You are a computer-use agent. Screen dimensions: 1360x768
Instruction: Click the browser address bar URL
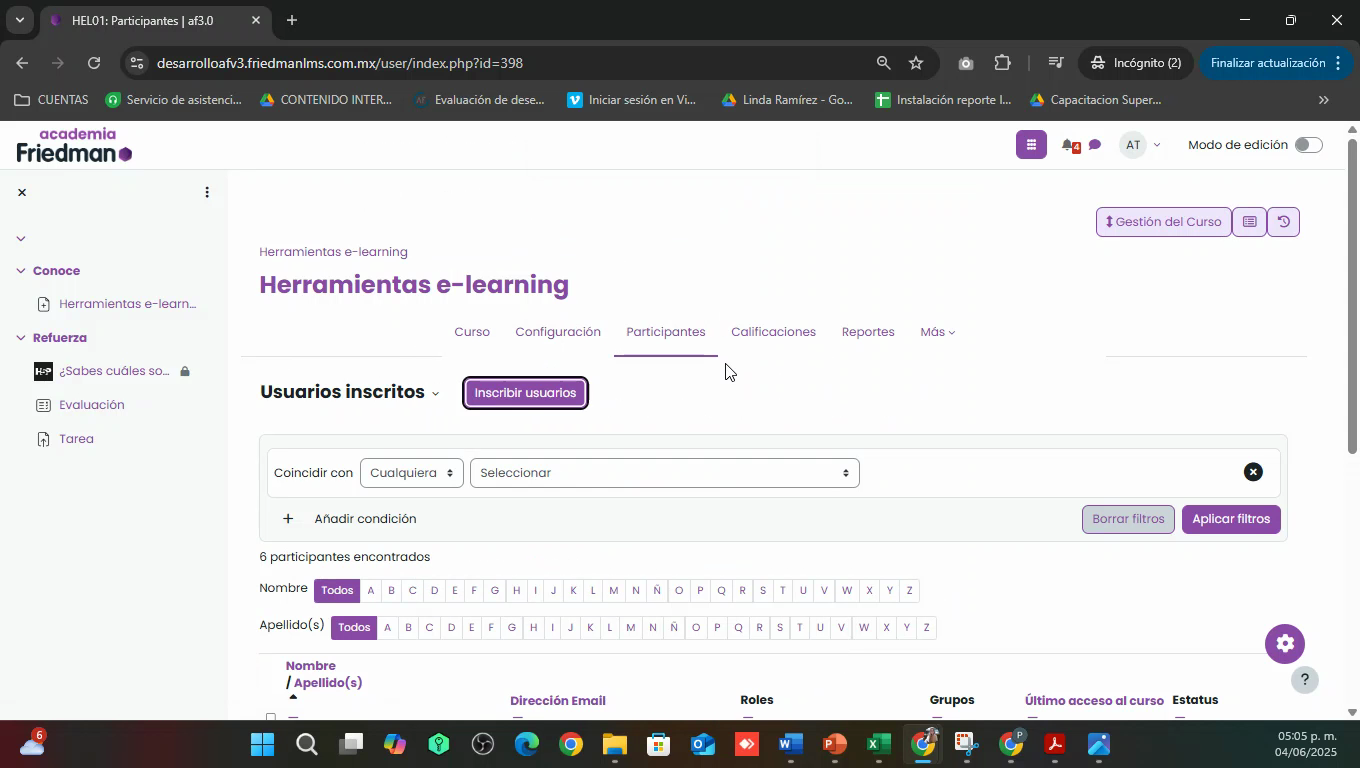(340, 63)
